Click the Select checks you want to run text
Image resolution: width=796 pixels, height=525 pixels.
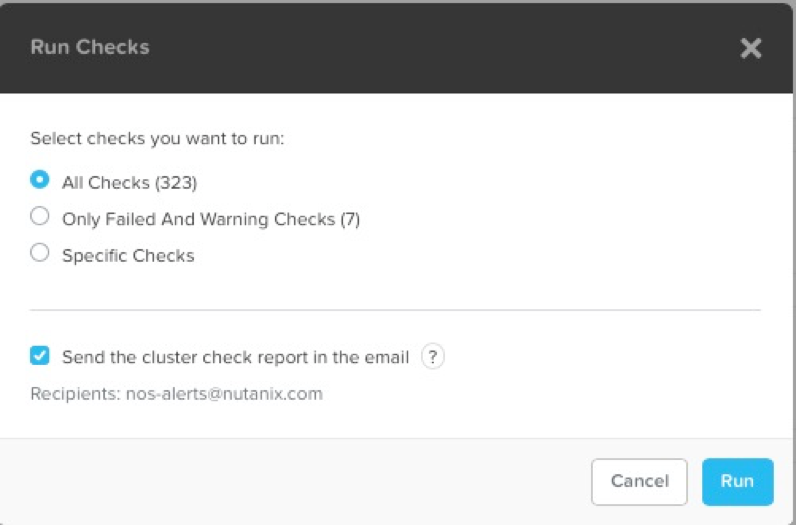pyautogui.click(x=157, y=139)
